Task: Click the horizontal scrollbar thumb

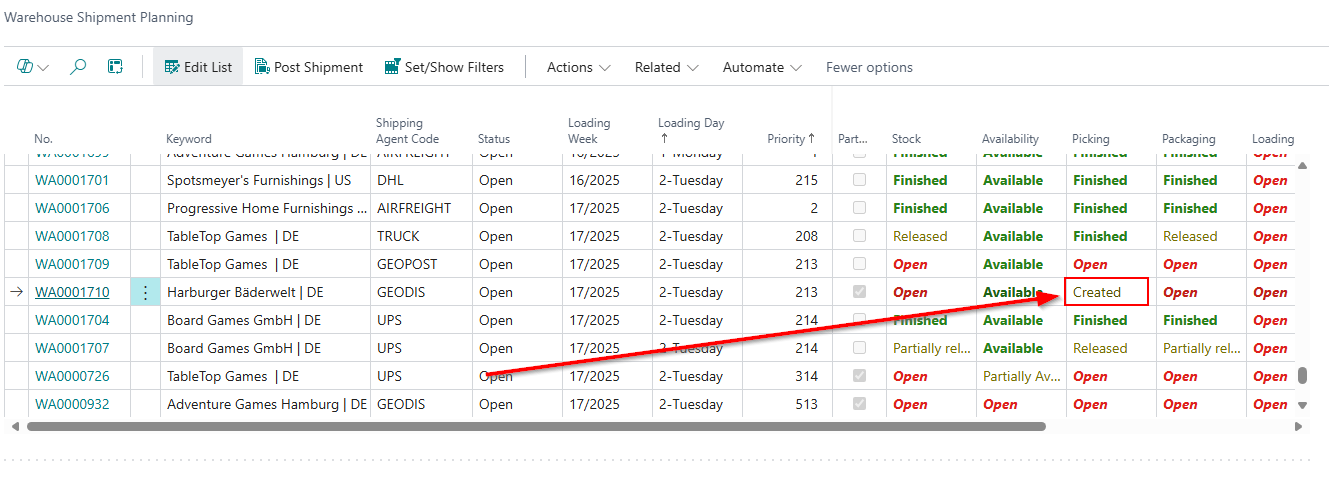Action: (535, 426)
